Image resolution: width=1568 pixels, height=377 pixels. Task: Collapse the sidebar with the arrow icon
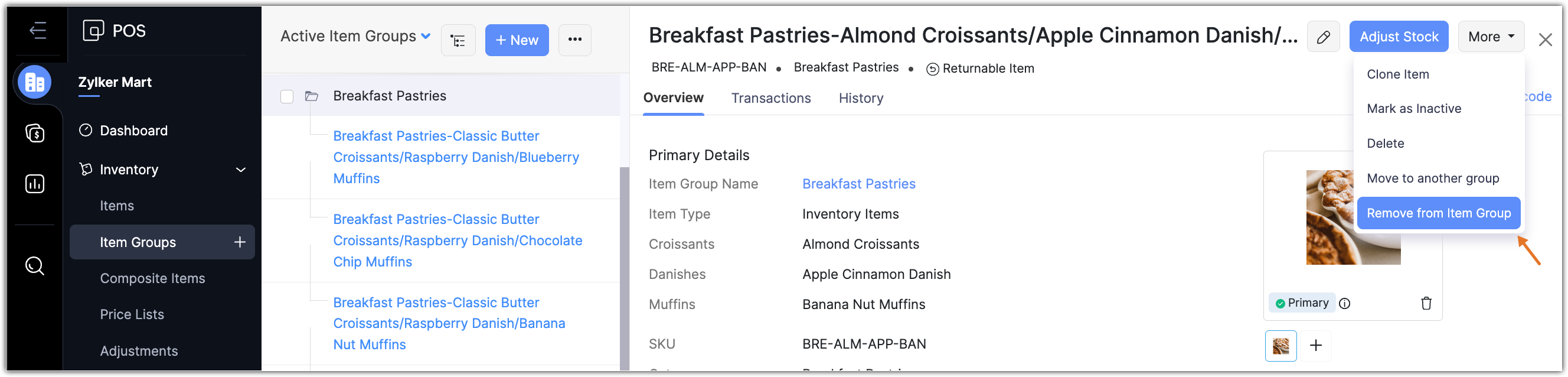pyautogui.click(x=38, y=31)
